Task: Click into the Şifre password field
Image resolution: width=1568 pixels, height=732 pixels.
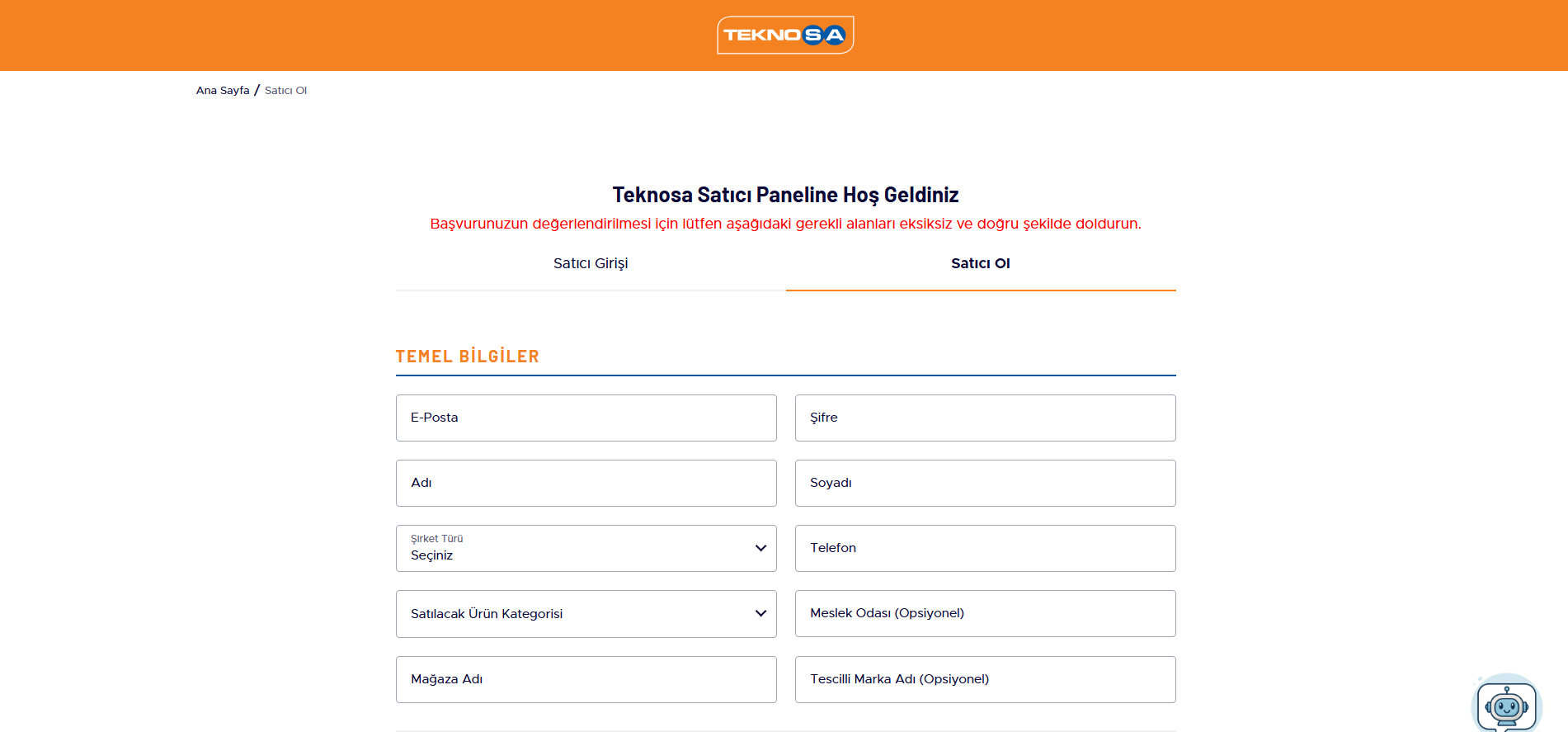Action: [985, 418]
